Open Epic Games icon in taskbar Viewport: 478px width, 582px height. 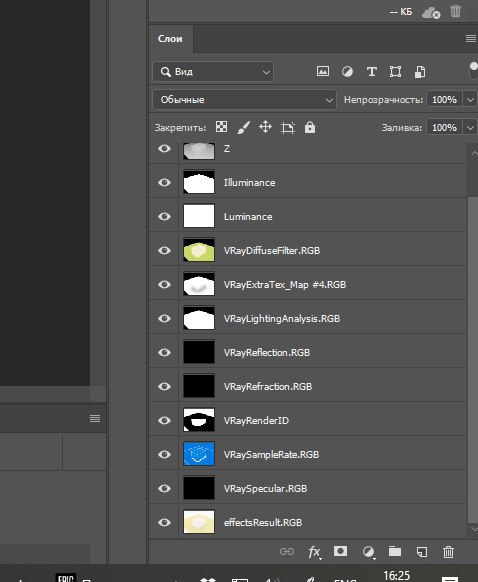[65, 578]
